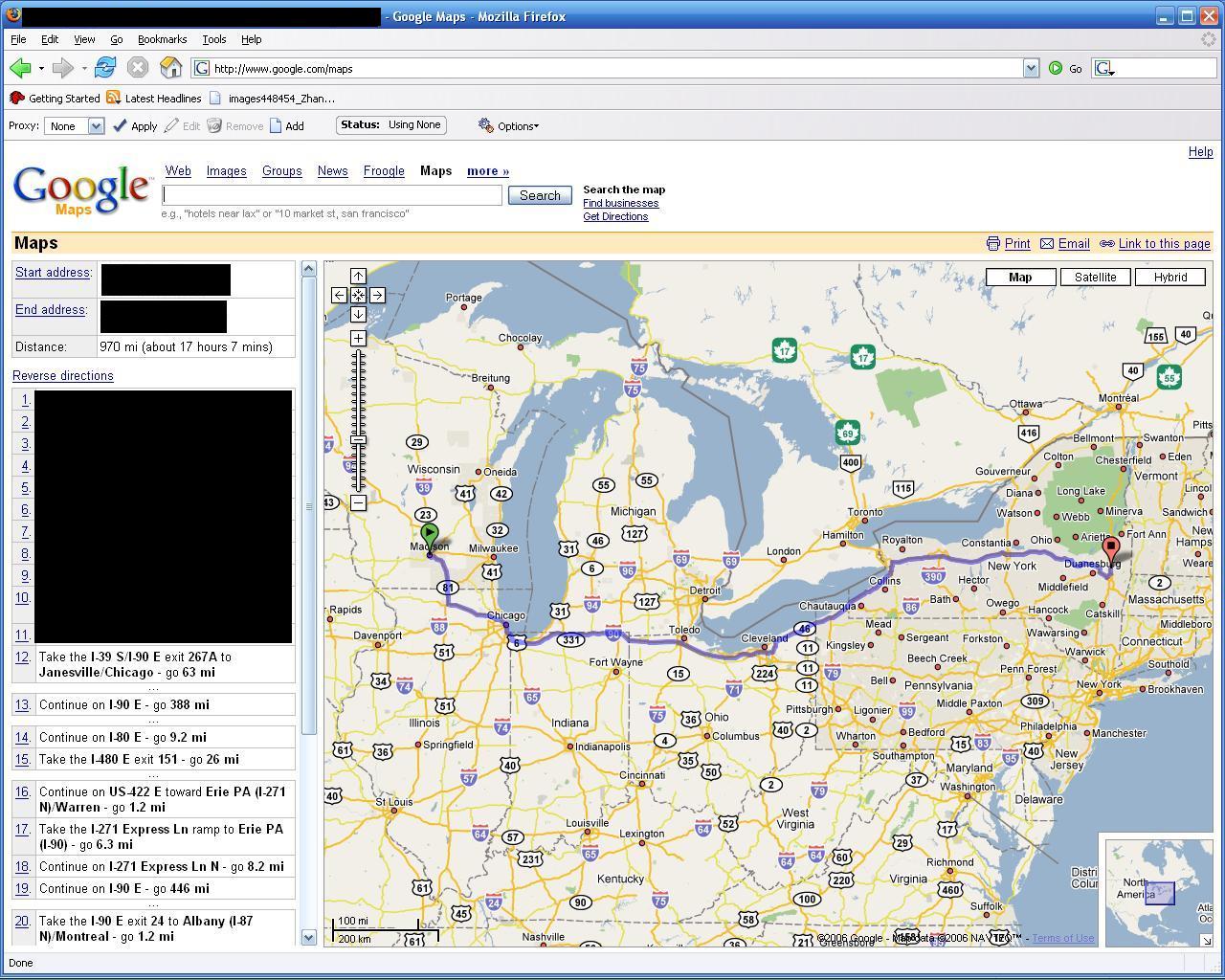
Task: Zoom out with the minus button
Action: click(358, 502)
